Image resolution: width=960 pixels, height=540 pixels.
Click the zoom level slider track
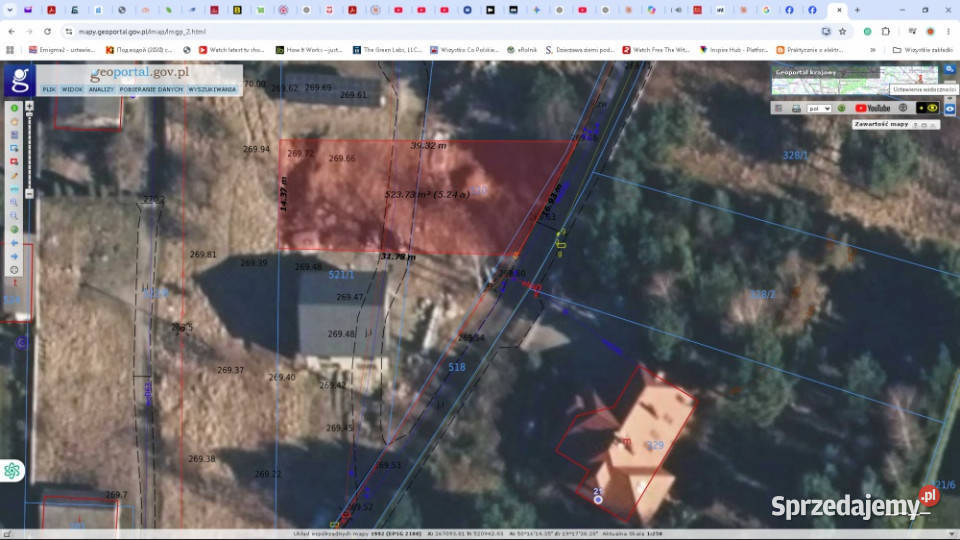tap(29, 150)
